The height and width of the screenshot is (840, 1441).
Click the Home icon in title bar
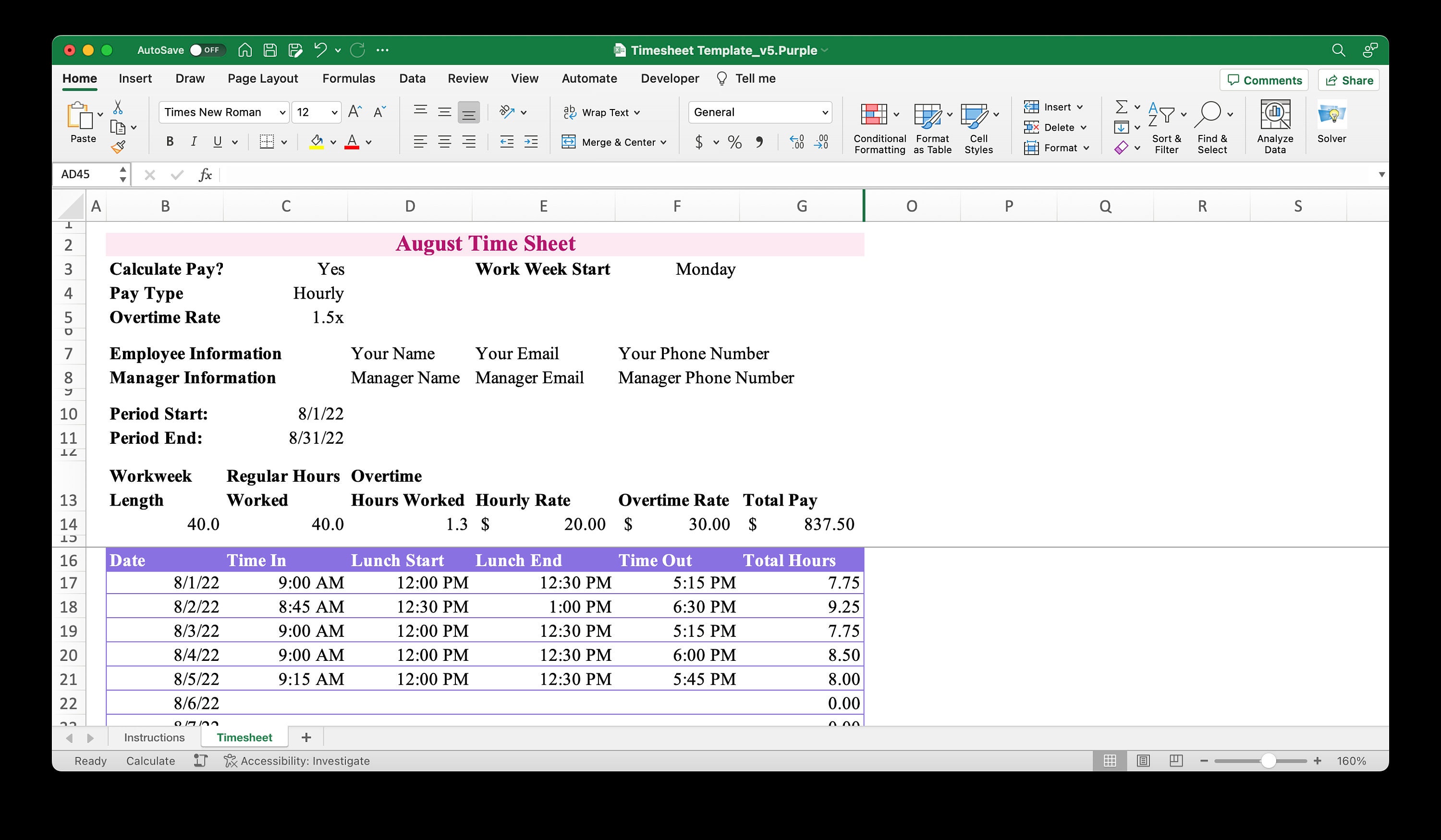245,50
